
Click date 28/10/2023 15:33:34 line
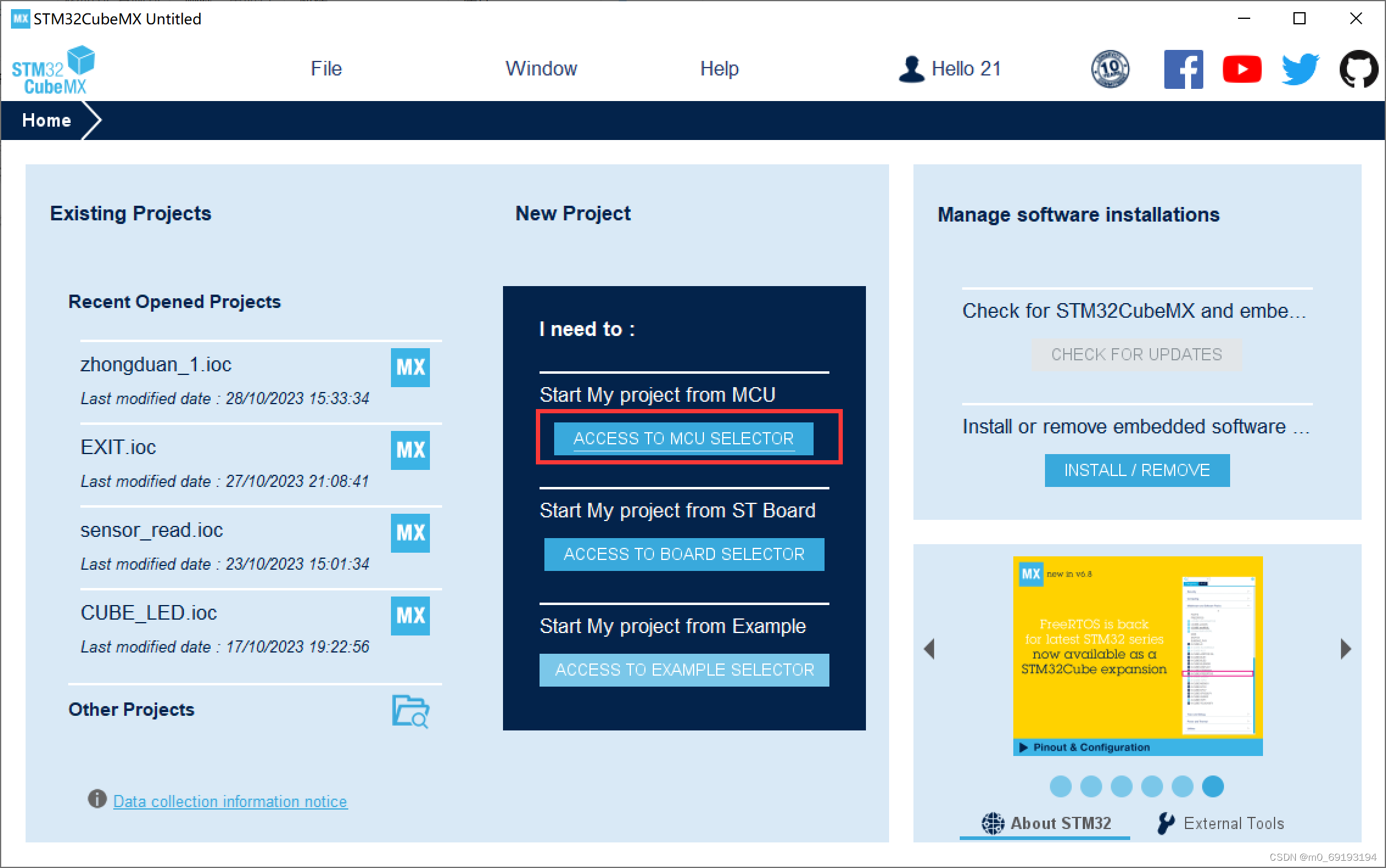pos(225,398)
